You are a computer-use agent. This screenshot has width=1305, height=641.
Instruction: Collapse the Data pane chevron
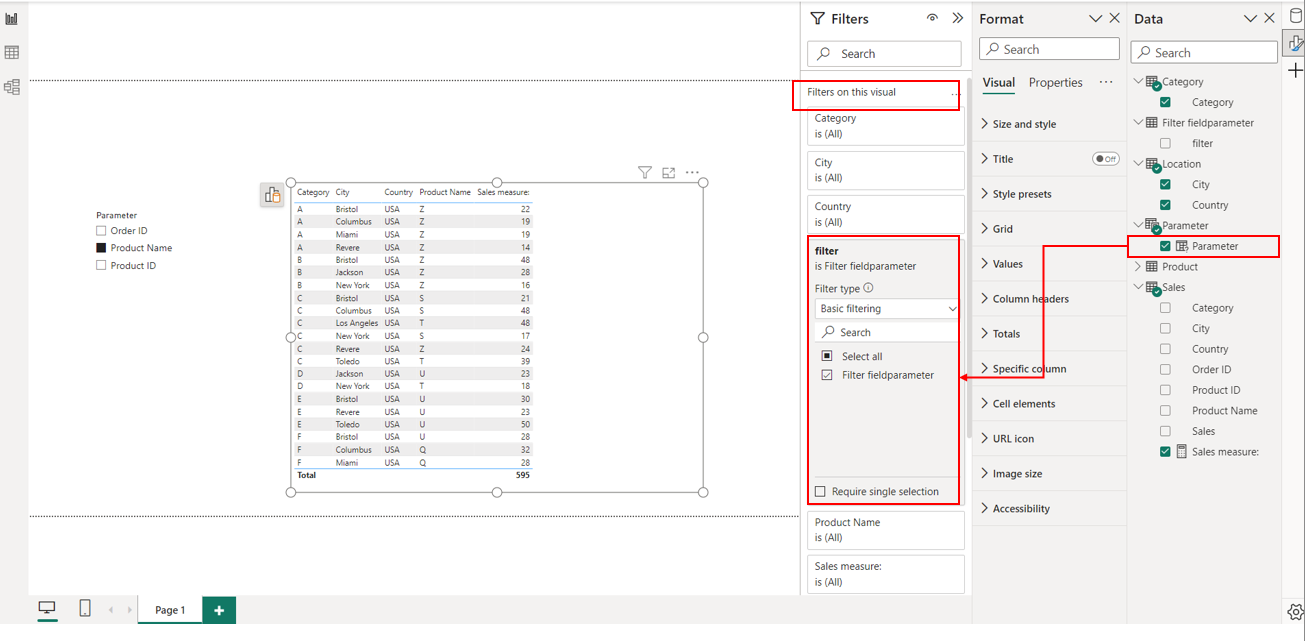coord(1250,18)
